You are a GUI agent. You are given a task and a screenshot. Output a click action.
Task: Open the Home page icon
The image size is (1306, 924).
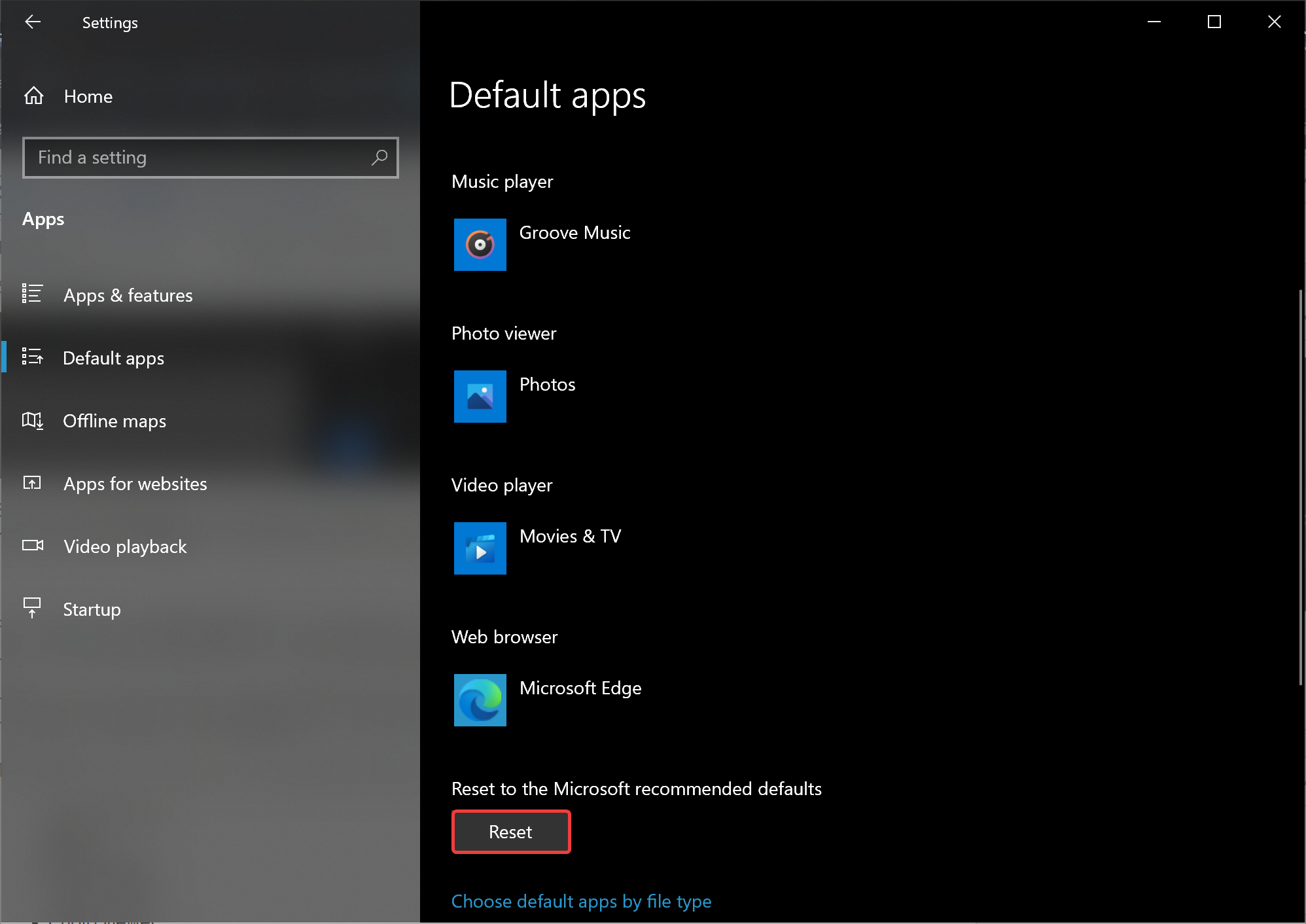click(x=34, y=96)
